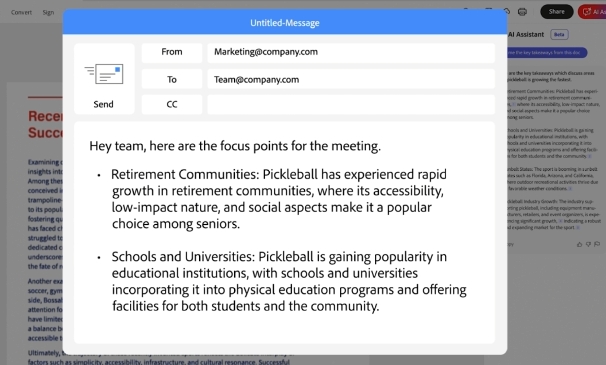Flag the AI Assistant response

point(597,244)
